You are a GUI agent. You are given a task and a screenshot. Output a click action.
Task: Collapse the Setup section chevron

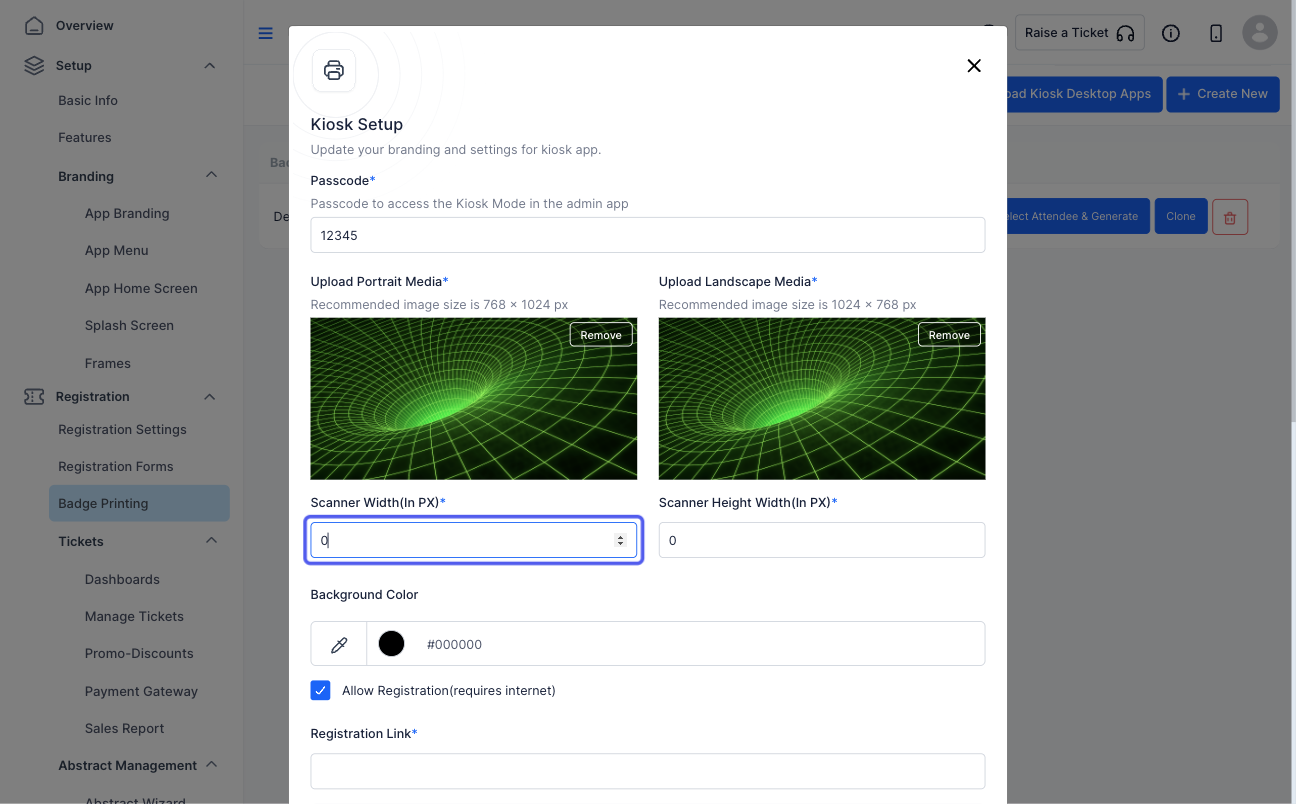click(210, 66)
